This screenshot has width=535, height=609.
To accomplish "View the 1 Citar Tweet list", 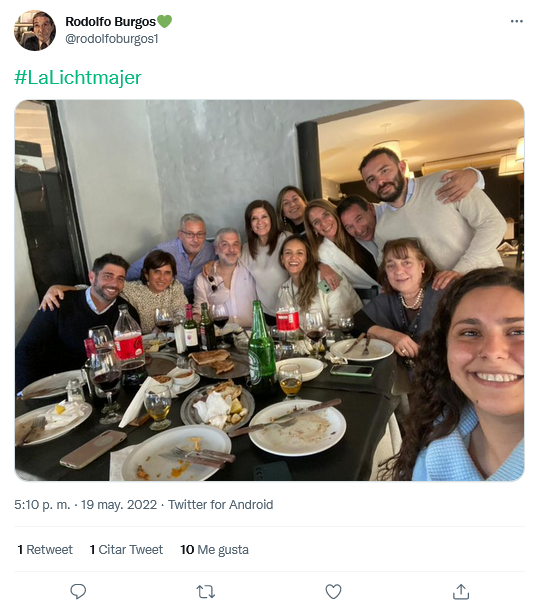I will 126,550.
